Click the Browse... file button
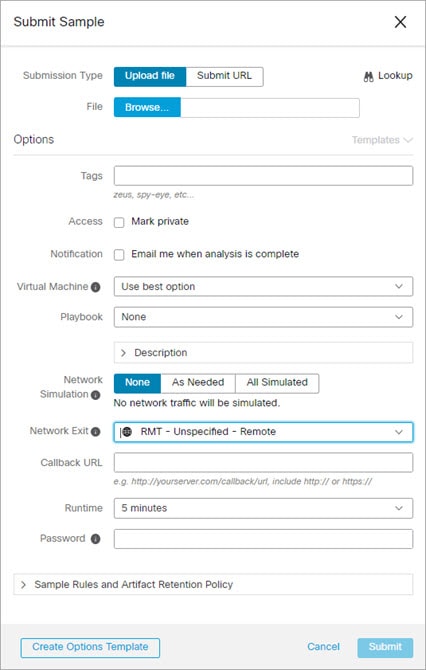This screenshot has width=426, height=670. tap(147, 107)
